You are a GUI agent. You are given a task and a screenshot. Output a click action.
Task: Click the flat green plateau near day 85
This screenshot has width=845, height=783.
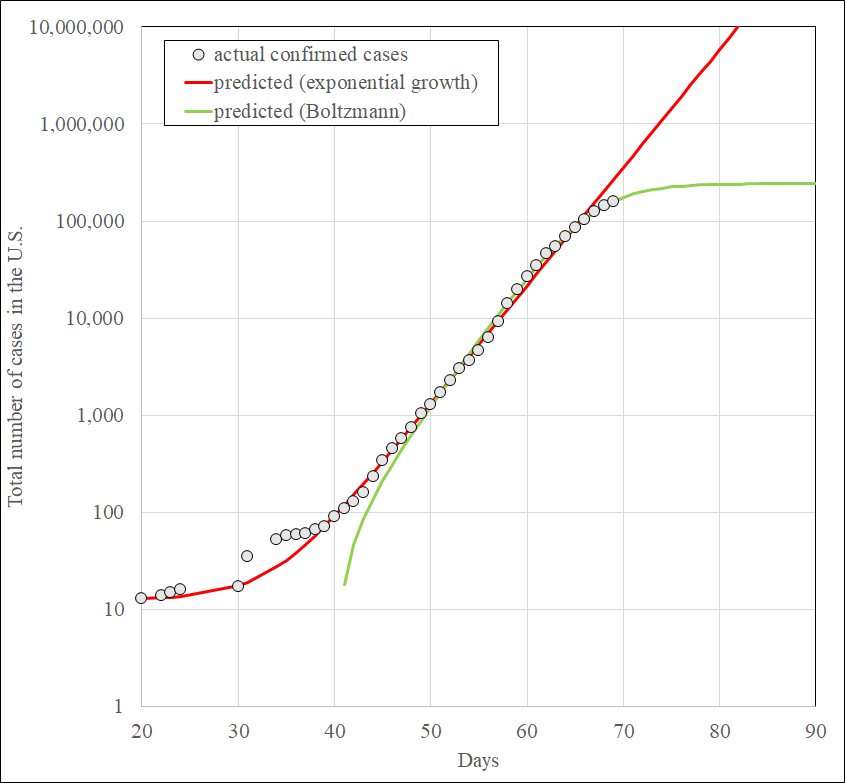pyautogui.click(x=767, y=184)
